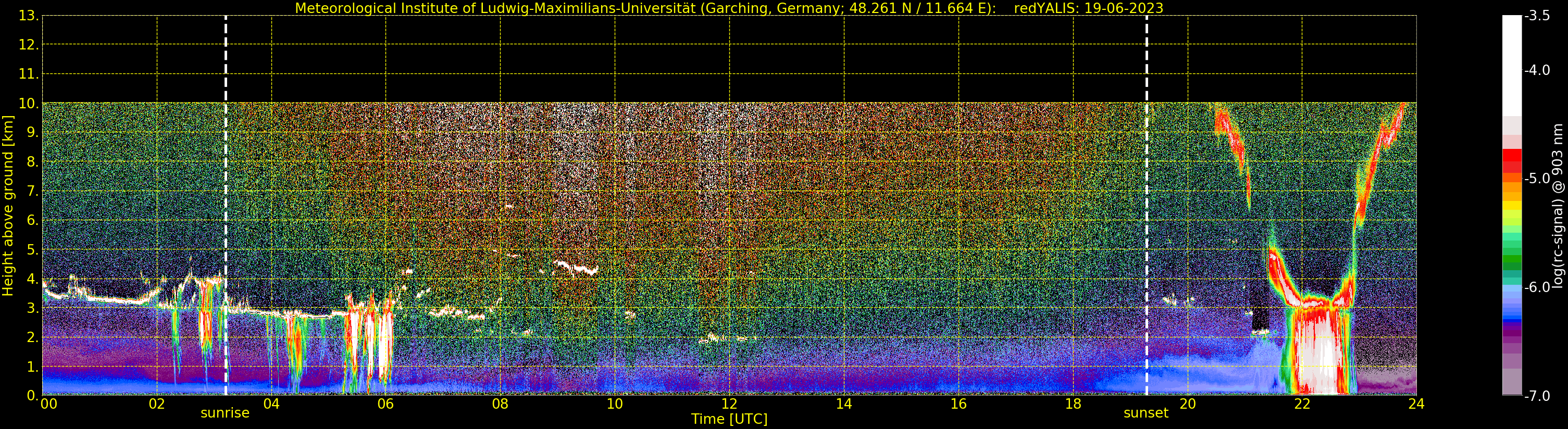Click the dashed white sunrise marker line
Viewport: 1568px width, 429px height.
click(x=226, y=205)
